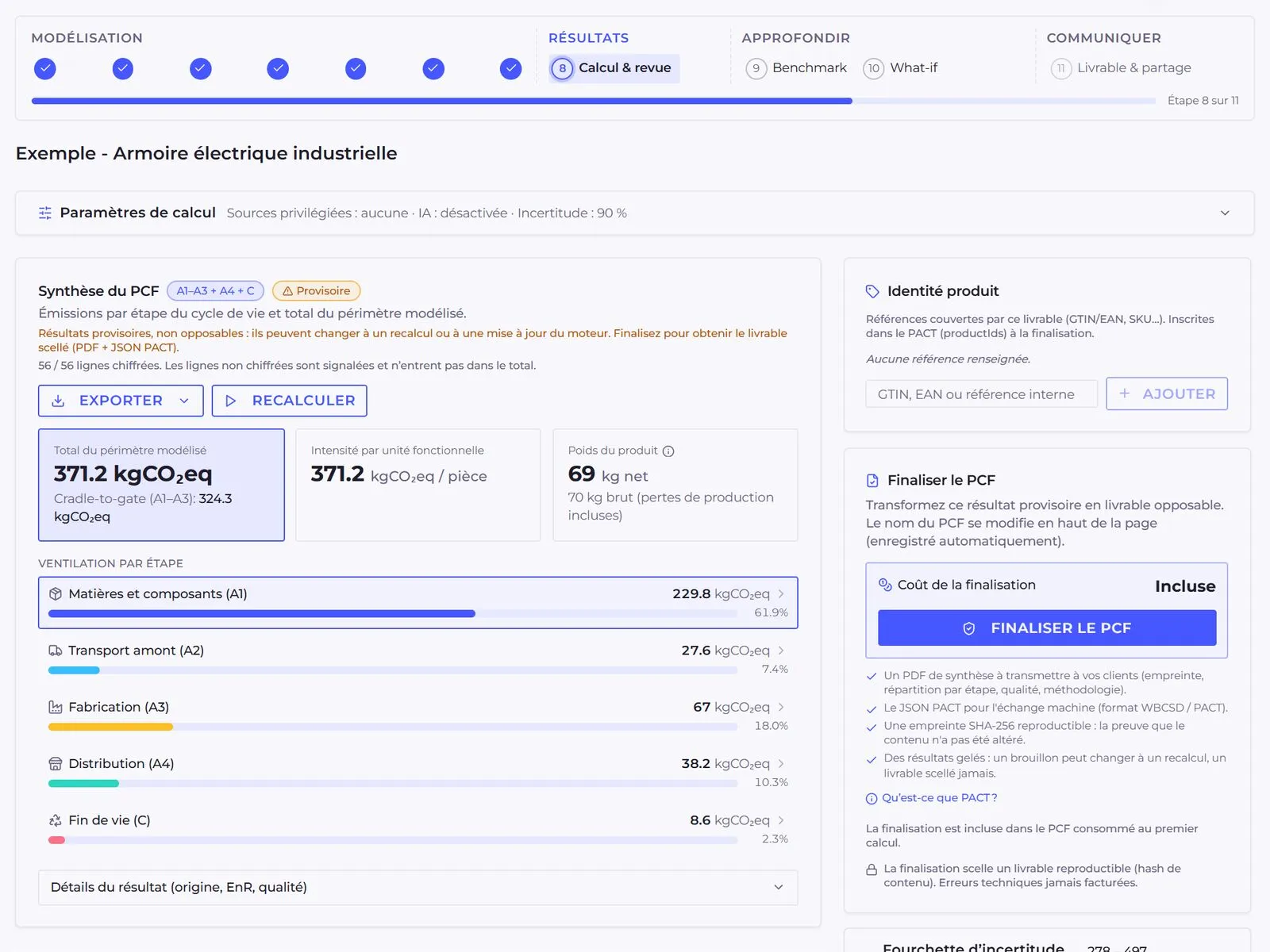Go to the Calcul & revue step
This screenshot has height=952, width=1270.
tap(614, 68)
